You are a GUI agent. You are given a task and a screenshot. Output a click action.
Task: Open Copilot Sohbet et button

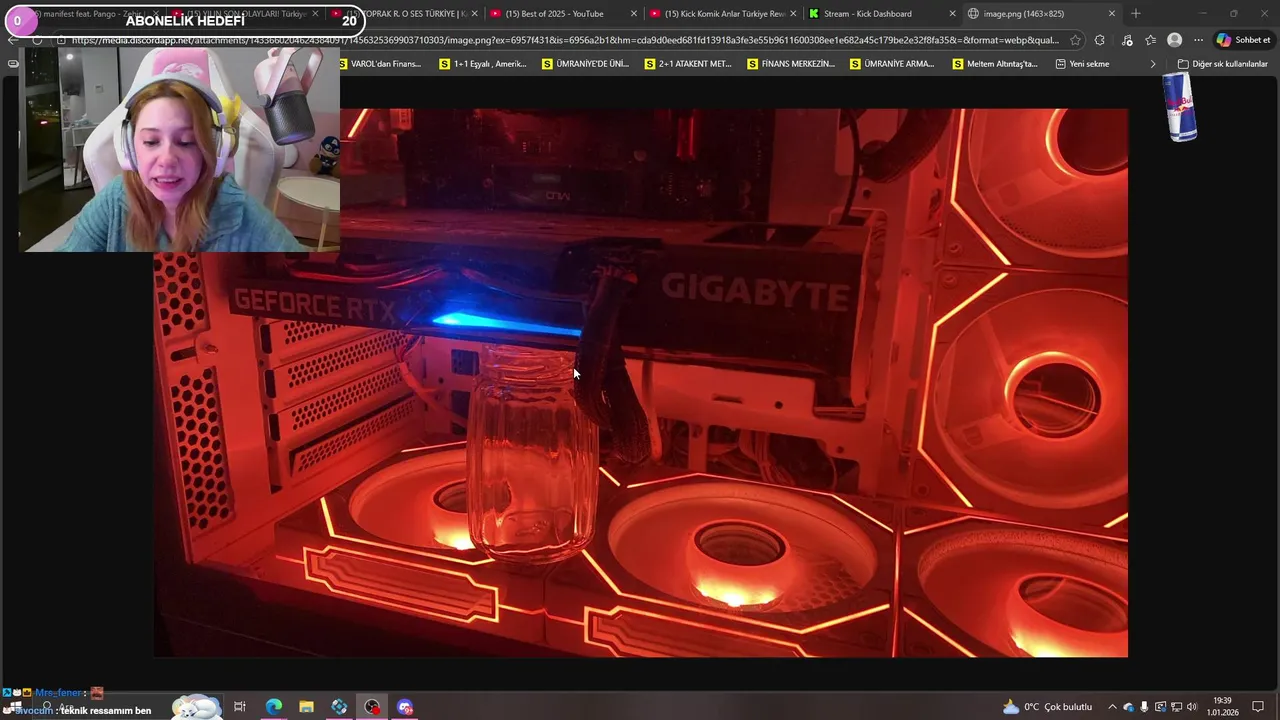(x=1243, y=40)
